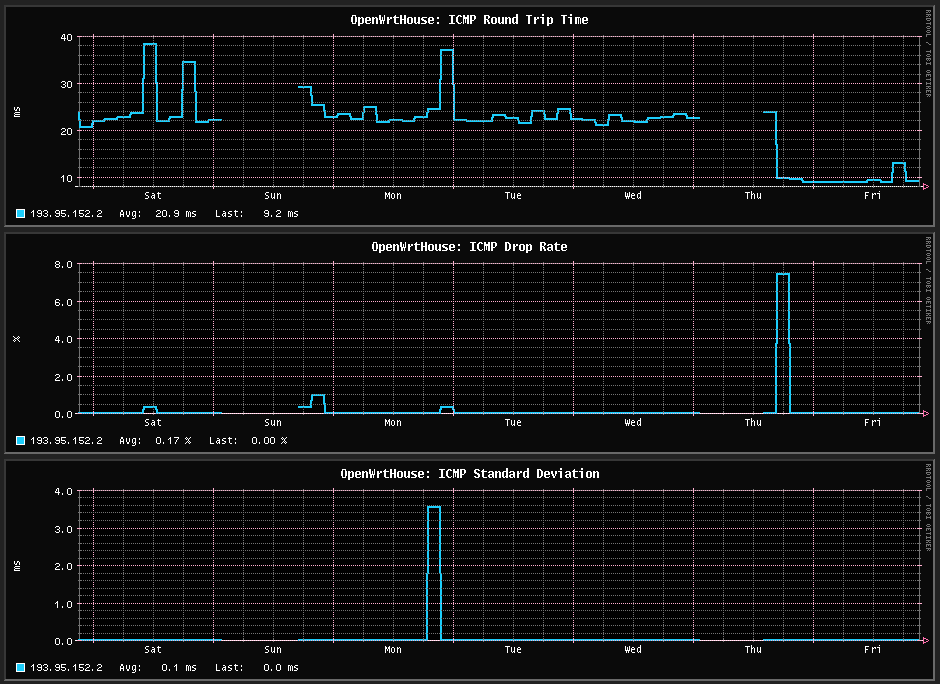Click the Monday standard deviation spike peak
The image size is (940, 684).
(434, 507)
